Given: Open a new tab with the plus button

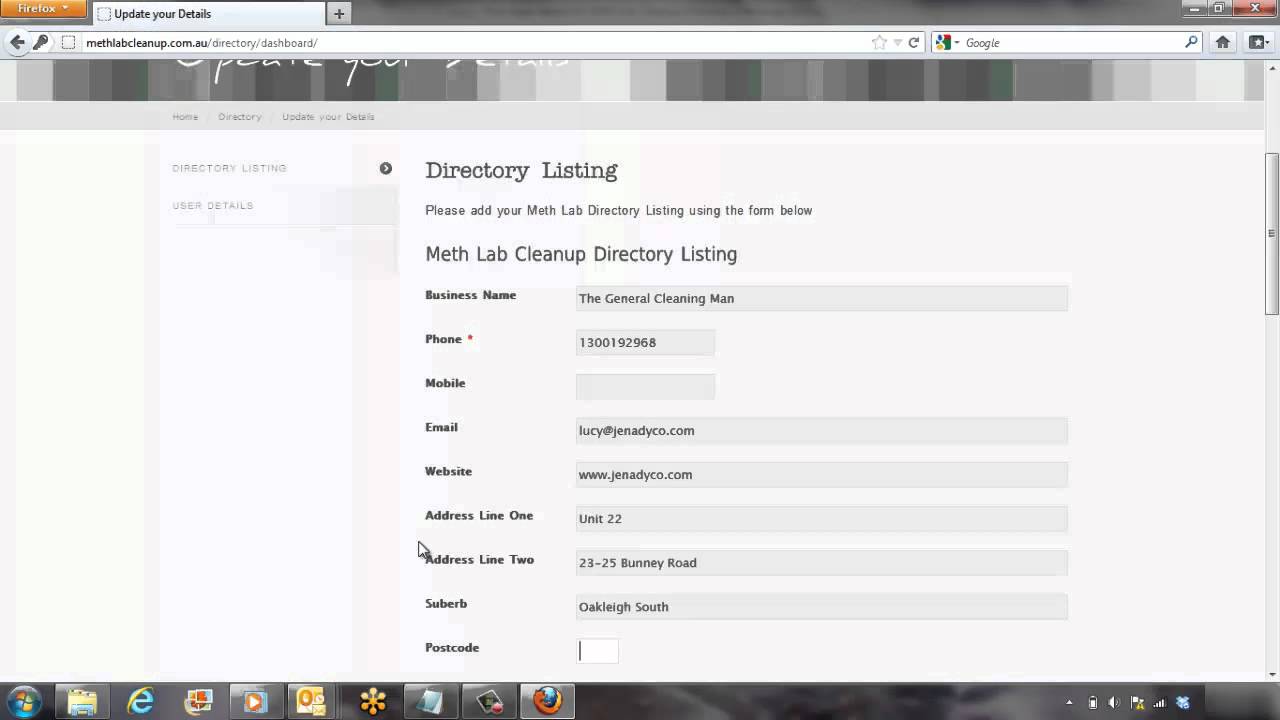Looking at the screenshot, I should [339, 14].
